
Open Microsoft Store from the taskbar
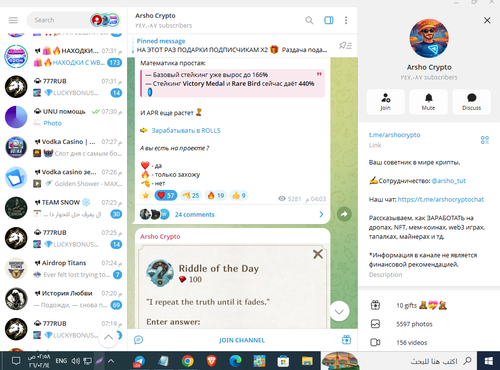[x=283, y=361]
